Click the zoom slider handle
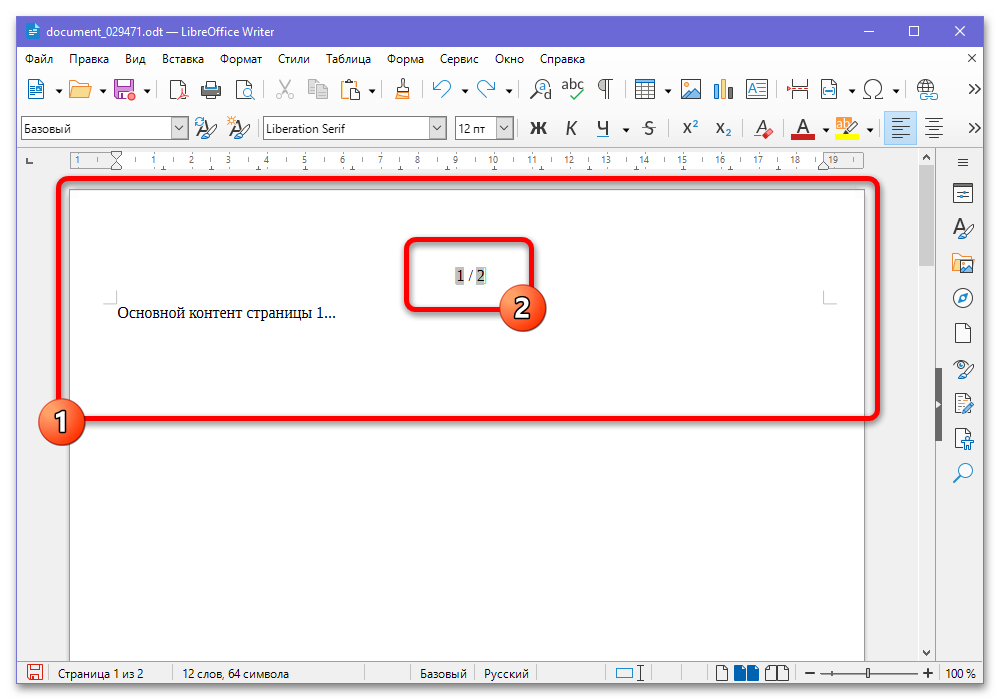The height and width of the screenshot is (700, 1000). tap(867, 673)
